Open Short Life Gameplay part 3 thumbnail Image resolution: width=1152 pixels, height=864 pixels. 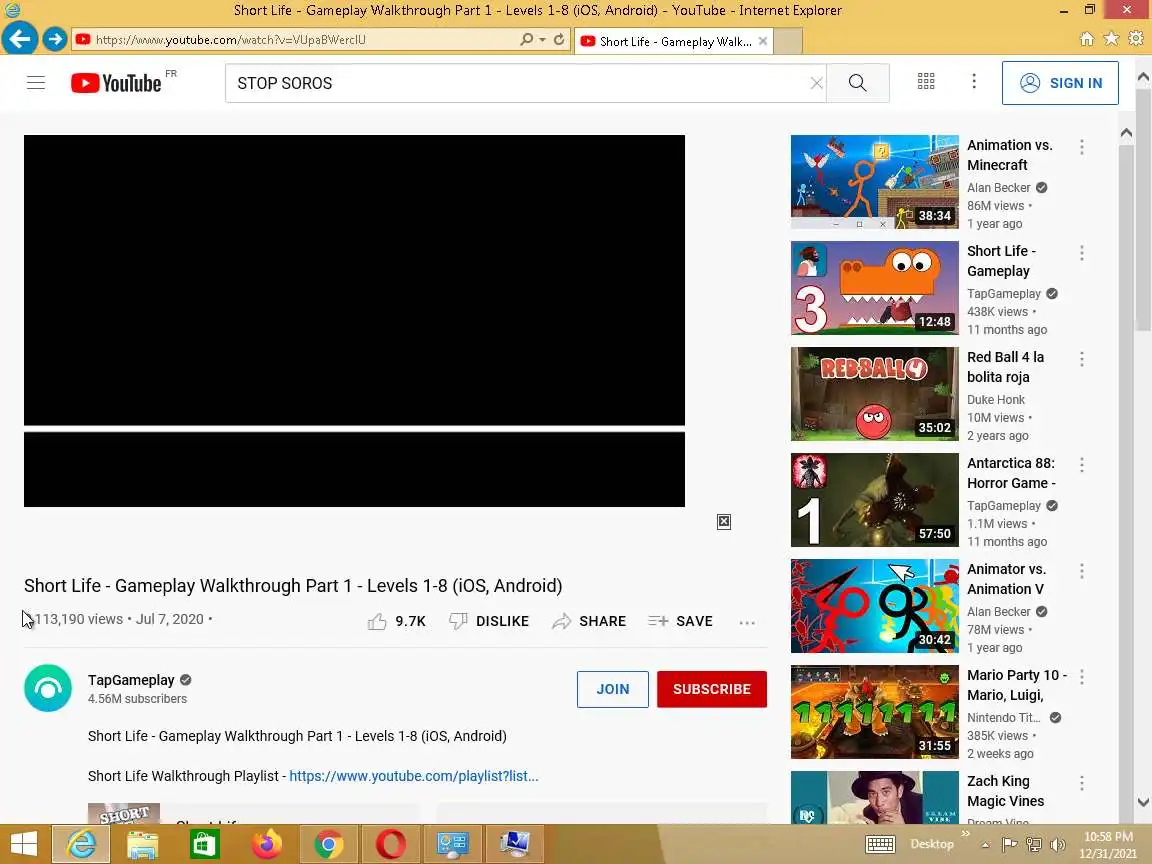(874, 288)
